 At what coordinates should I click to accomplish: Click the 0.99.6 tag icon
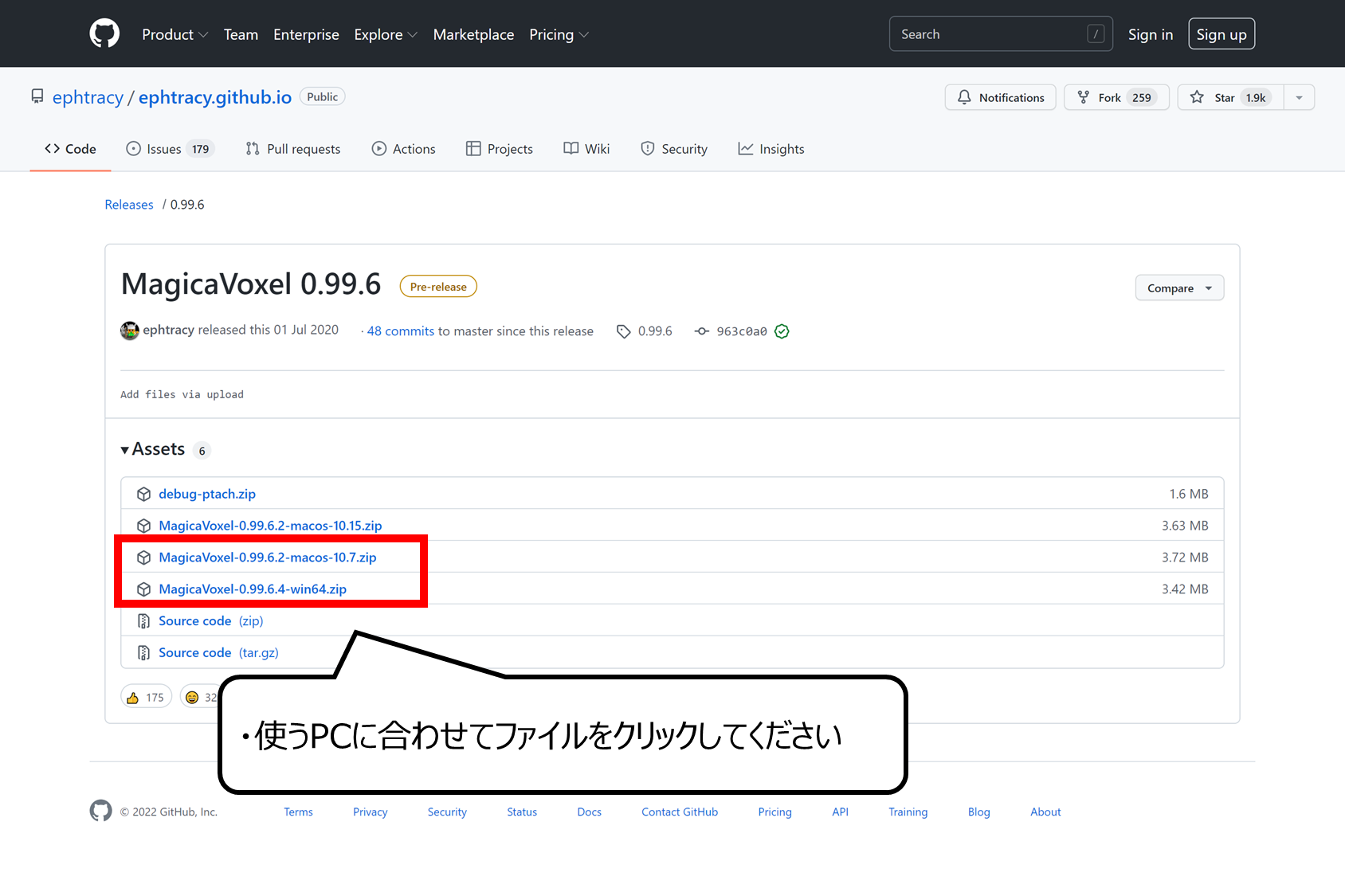click(624, 331)
